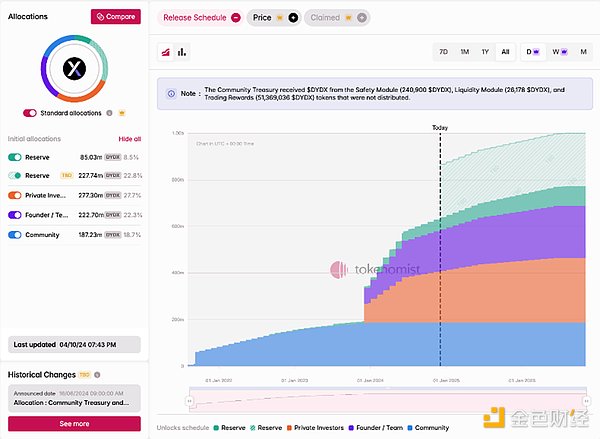Screen dimensions: 600x439
Task: Add the Claimed series with plus icon
Action: point(362,18)
